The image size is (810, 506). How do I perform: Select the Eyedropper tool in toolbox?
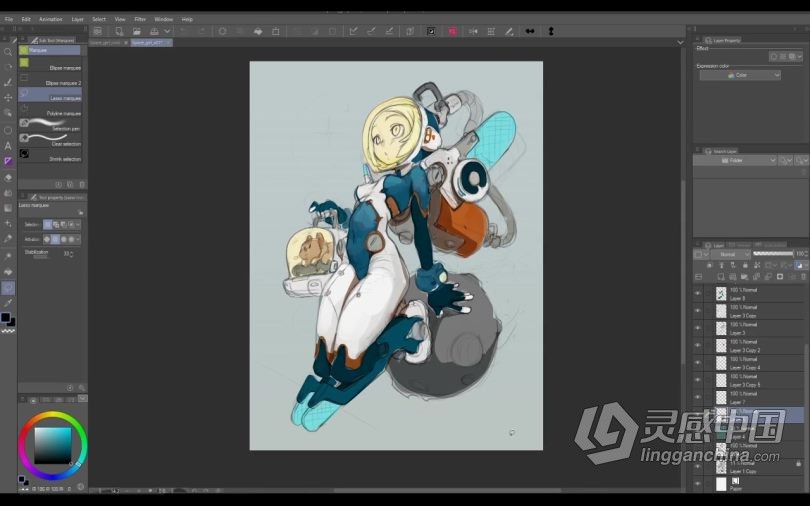[x=8, y=303]
